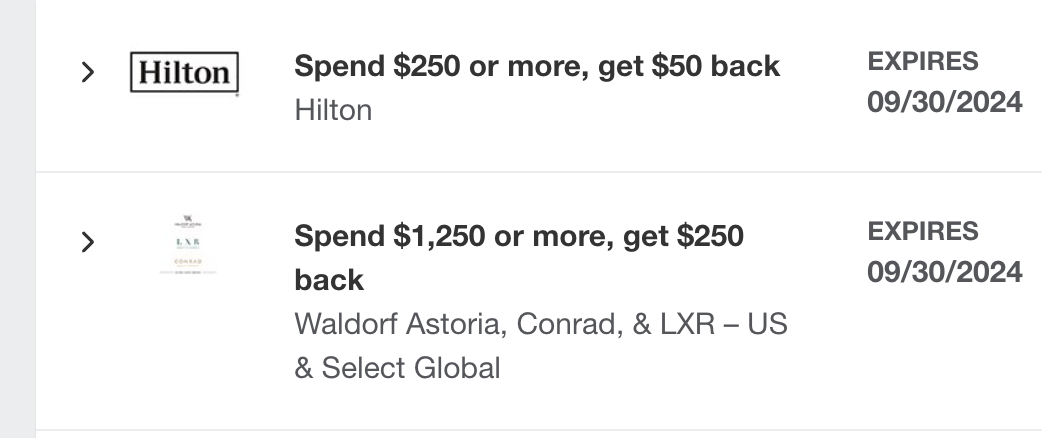
Task: Click the word "back" on Waldorf offer's second line
Action: pos(329,280)
